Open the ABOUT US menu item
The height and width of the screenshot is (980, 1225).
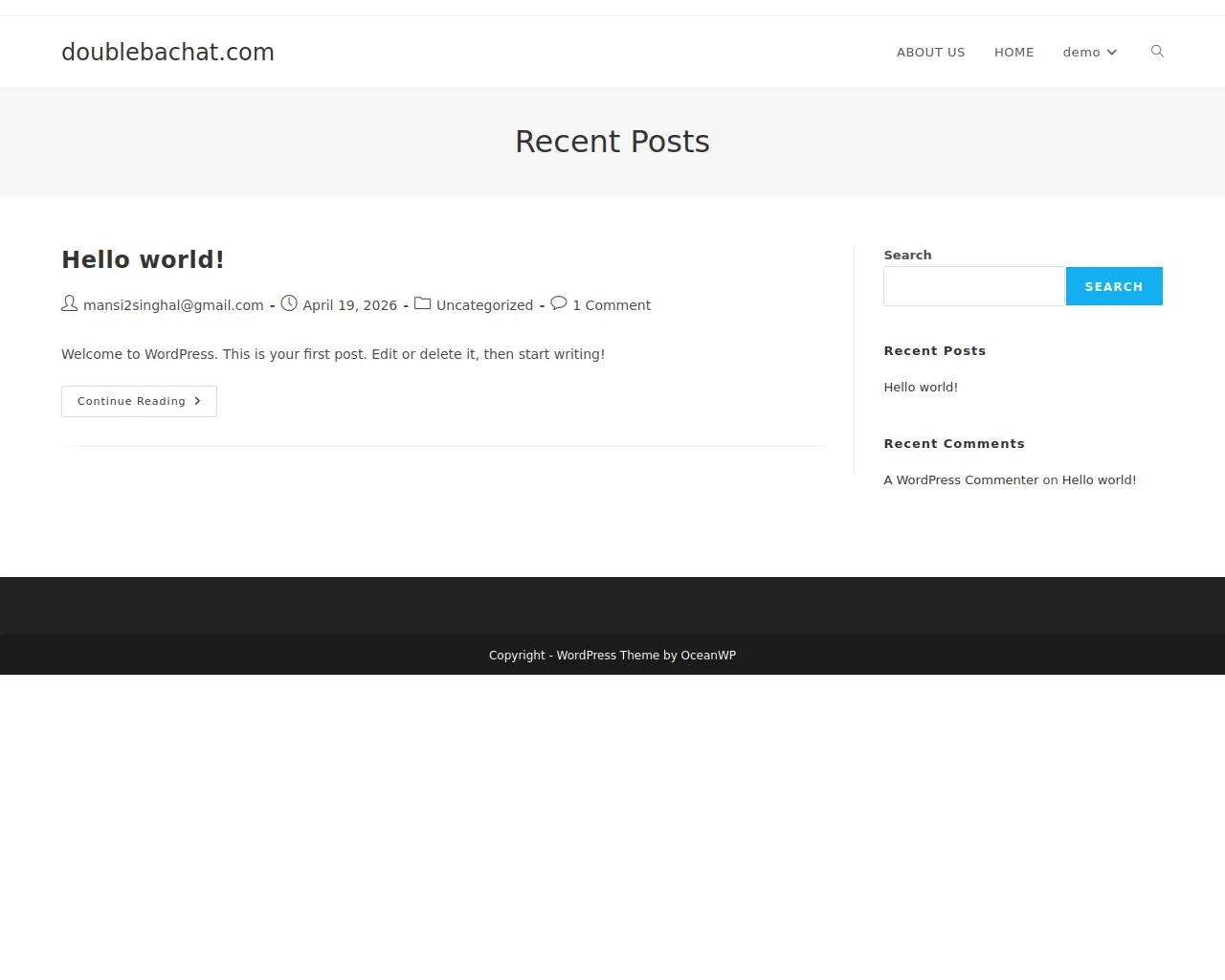[930, 53]
